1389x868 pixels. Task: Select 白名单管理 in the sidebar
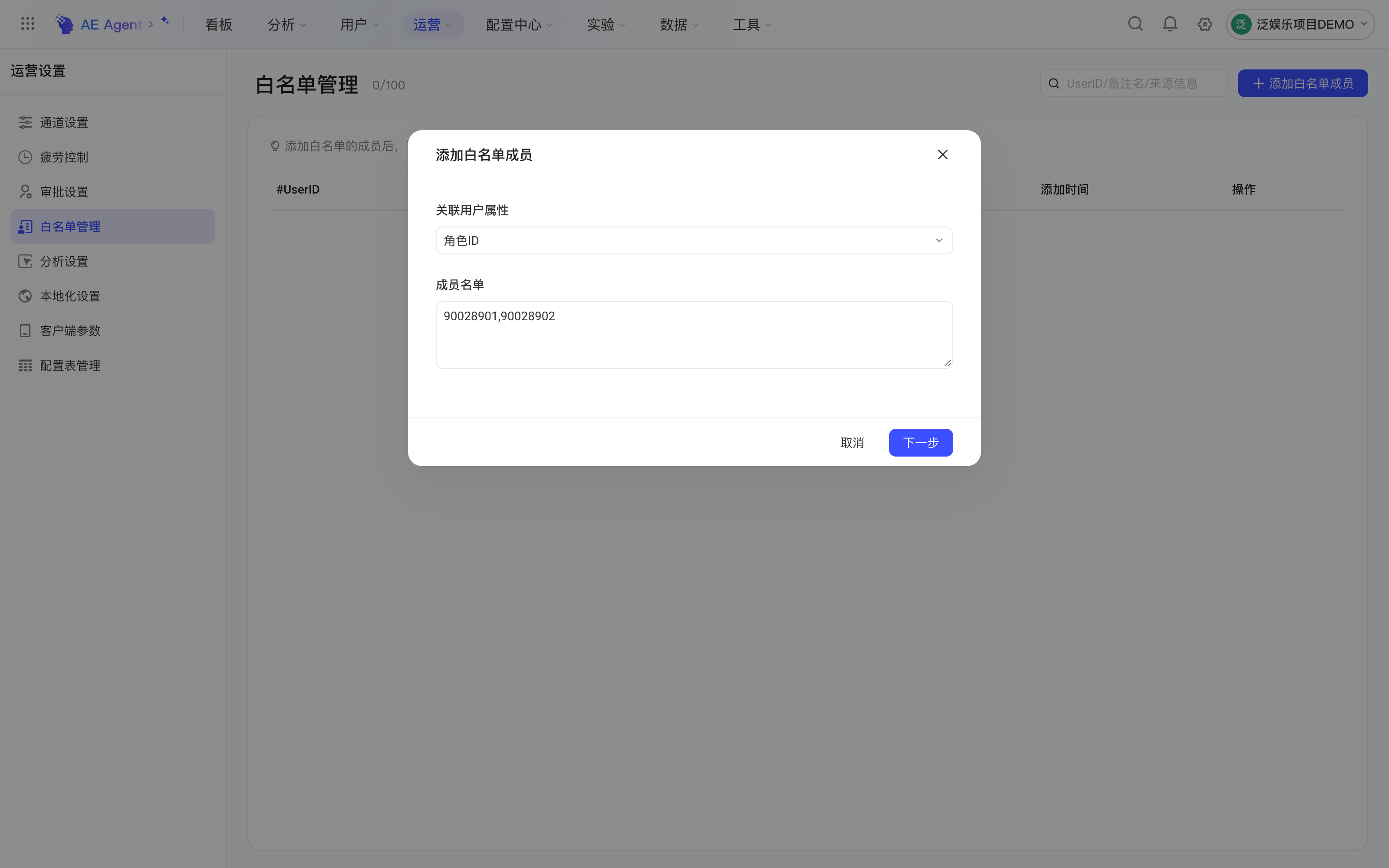(112, 227)
